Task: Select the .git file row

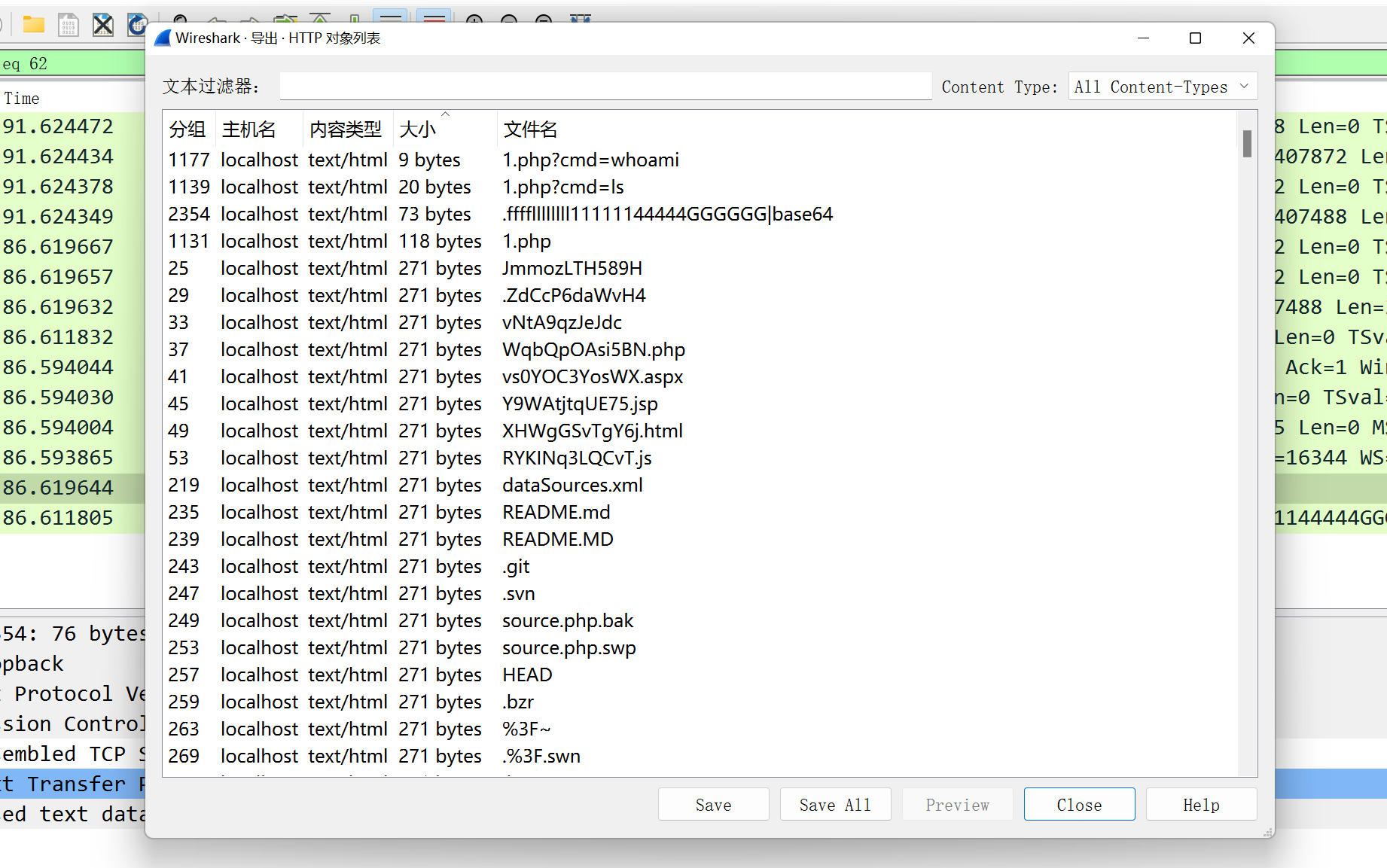Action: pyautogui.click(x=700, y=566)
